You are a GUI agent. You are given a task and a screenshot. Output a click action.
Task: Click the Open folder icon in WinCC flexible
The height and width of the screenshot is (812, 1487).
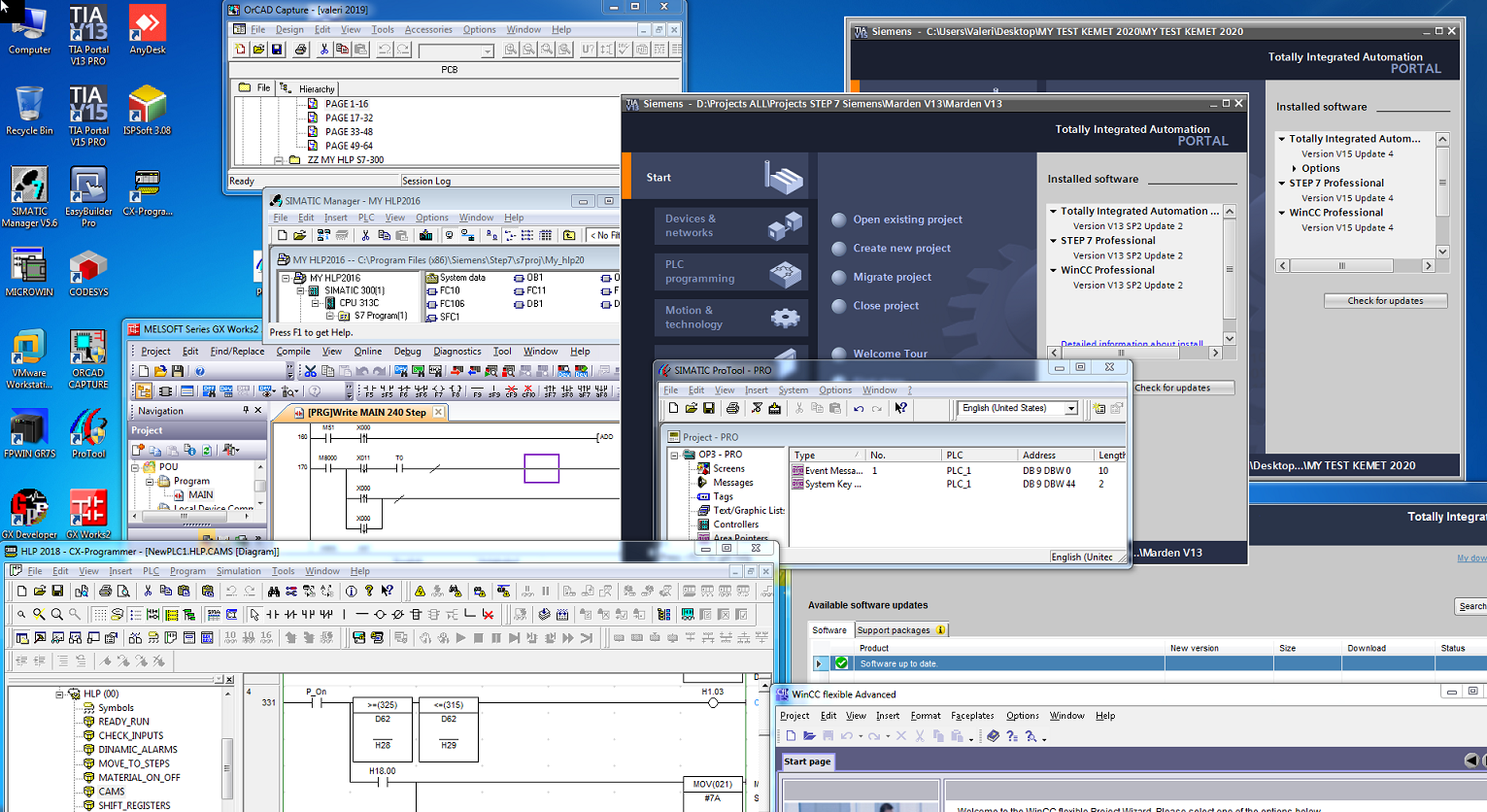[x=809, y=736]
